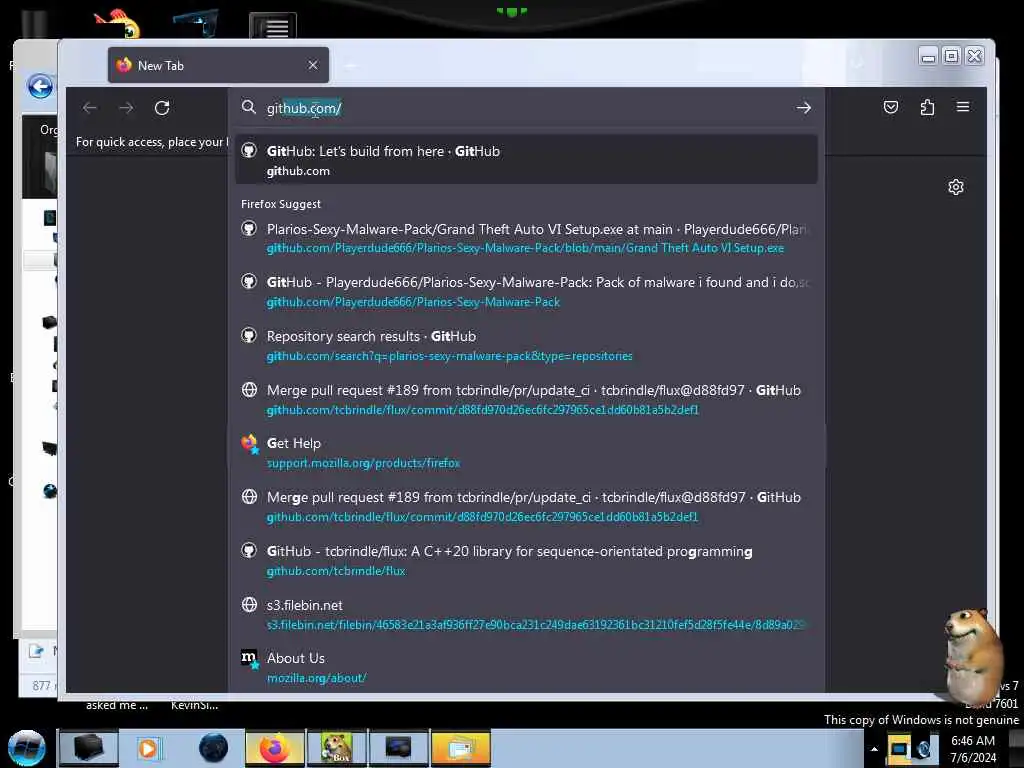
Task: Open the Extensions puzzle icon
Action: 927,107
